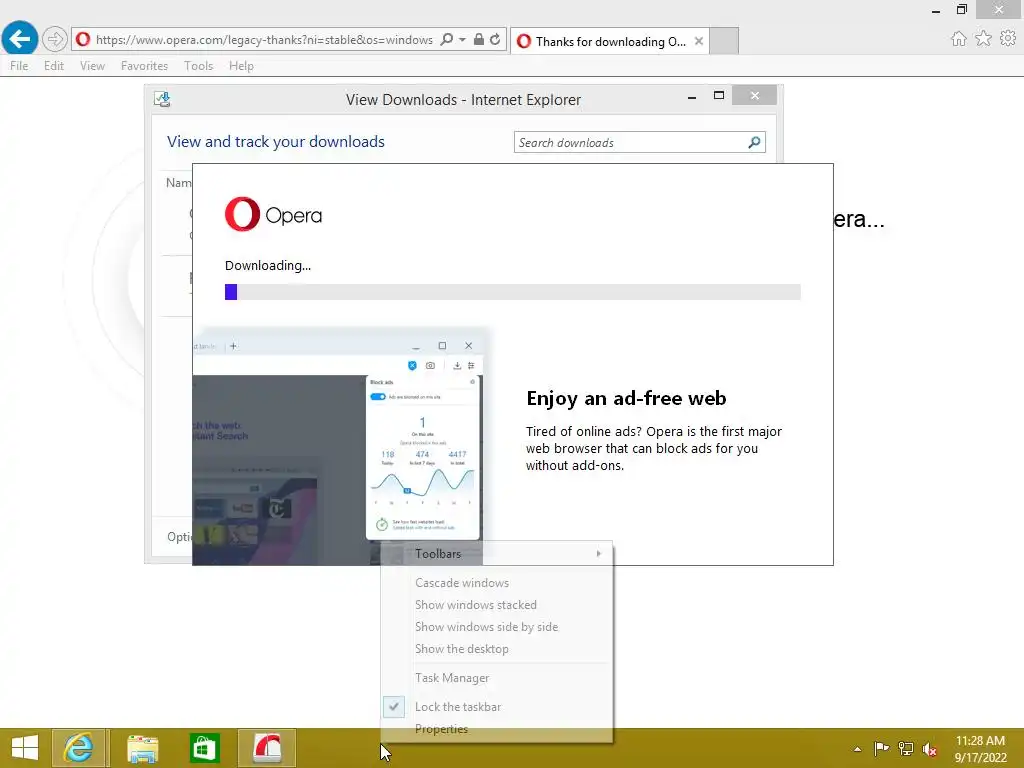This screenshot has height=768, width=1024.
Task: Maximize the View Downloads window
Action: click(x=718, y=95)
